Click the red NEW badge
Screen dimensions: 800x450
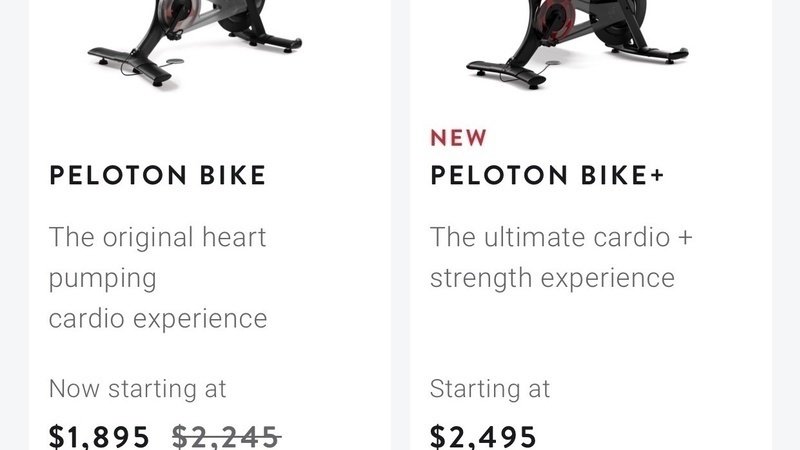459,137
